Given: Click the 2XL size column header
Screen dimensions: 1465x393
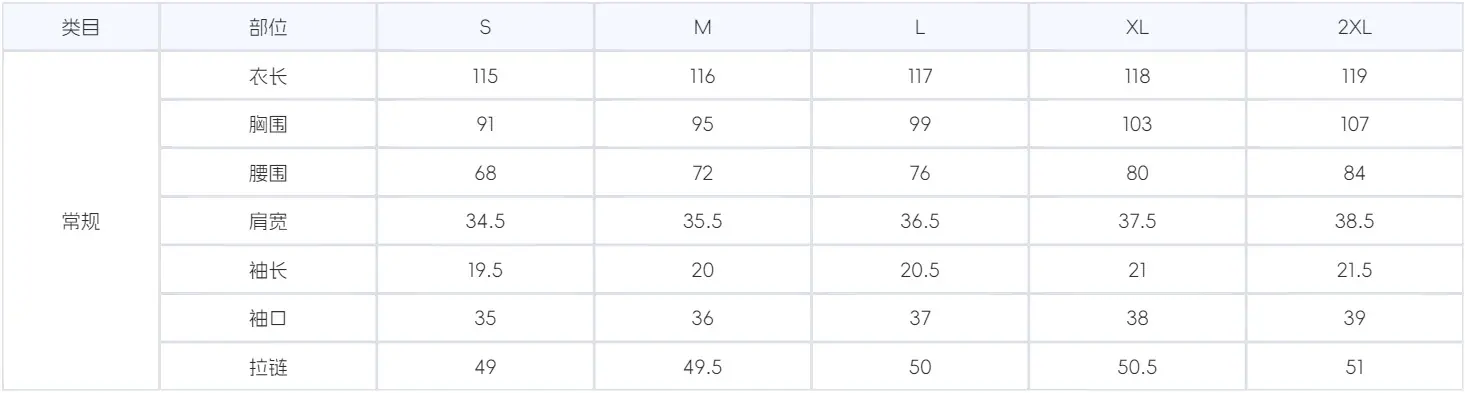Looking at the screenshot, I should [1354, 28].
